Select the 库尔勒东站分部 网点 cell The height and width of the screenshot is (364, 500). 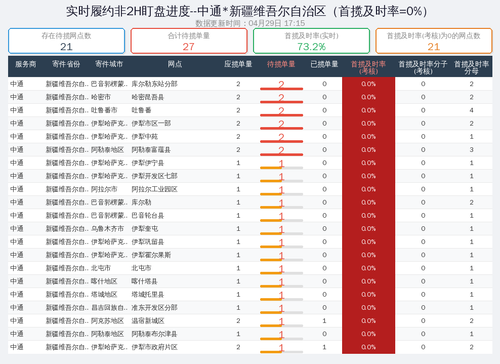tap(154, 84)
